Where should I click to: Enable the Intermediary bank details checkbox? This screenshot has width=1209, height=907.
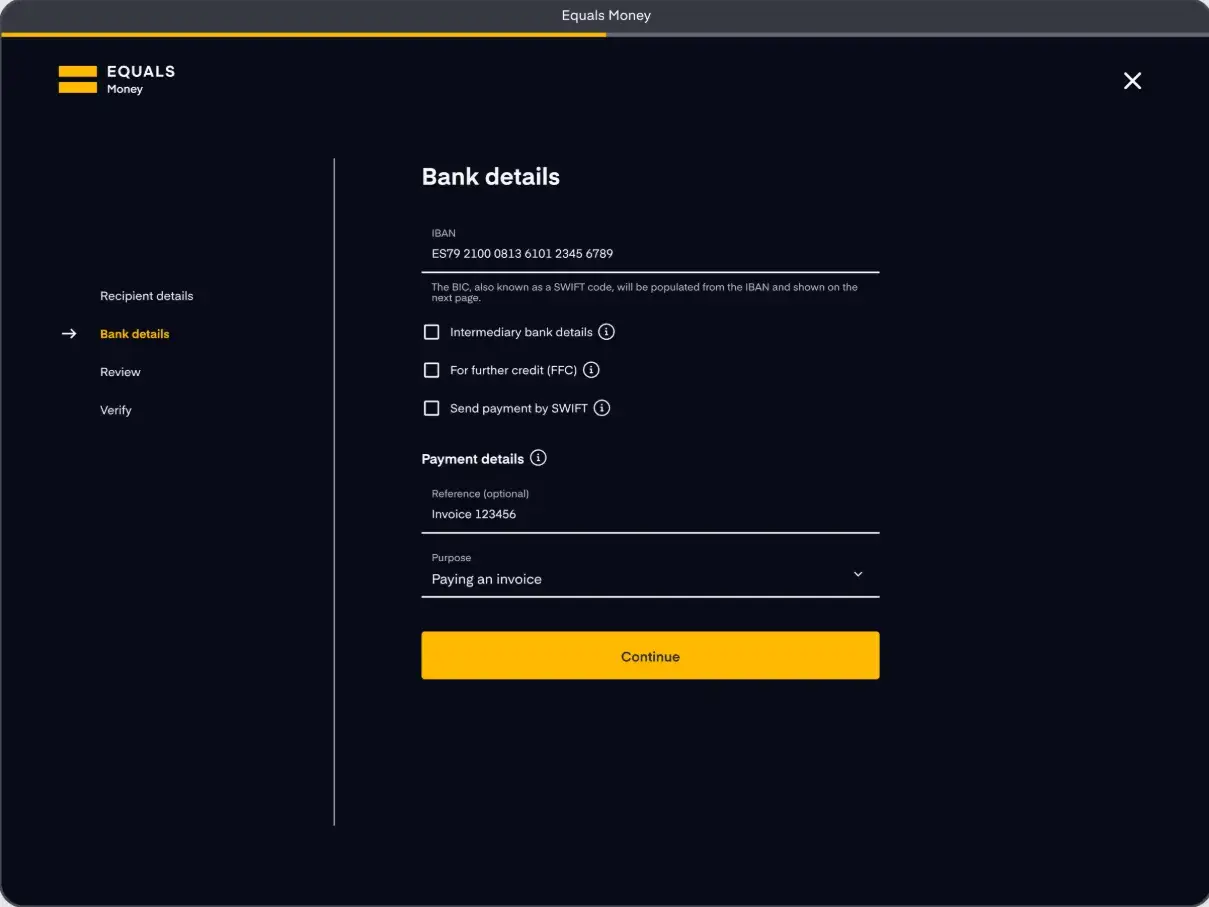pos(432,332)
